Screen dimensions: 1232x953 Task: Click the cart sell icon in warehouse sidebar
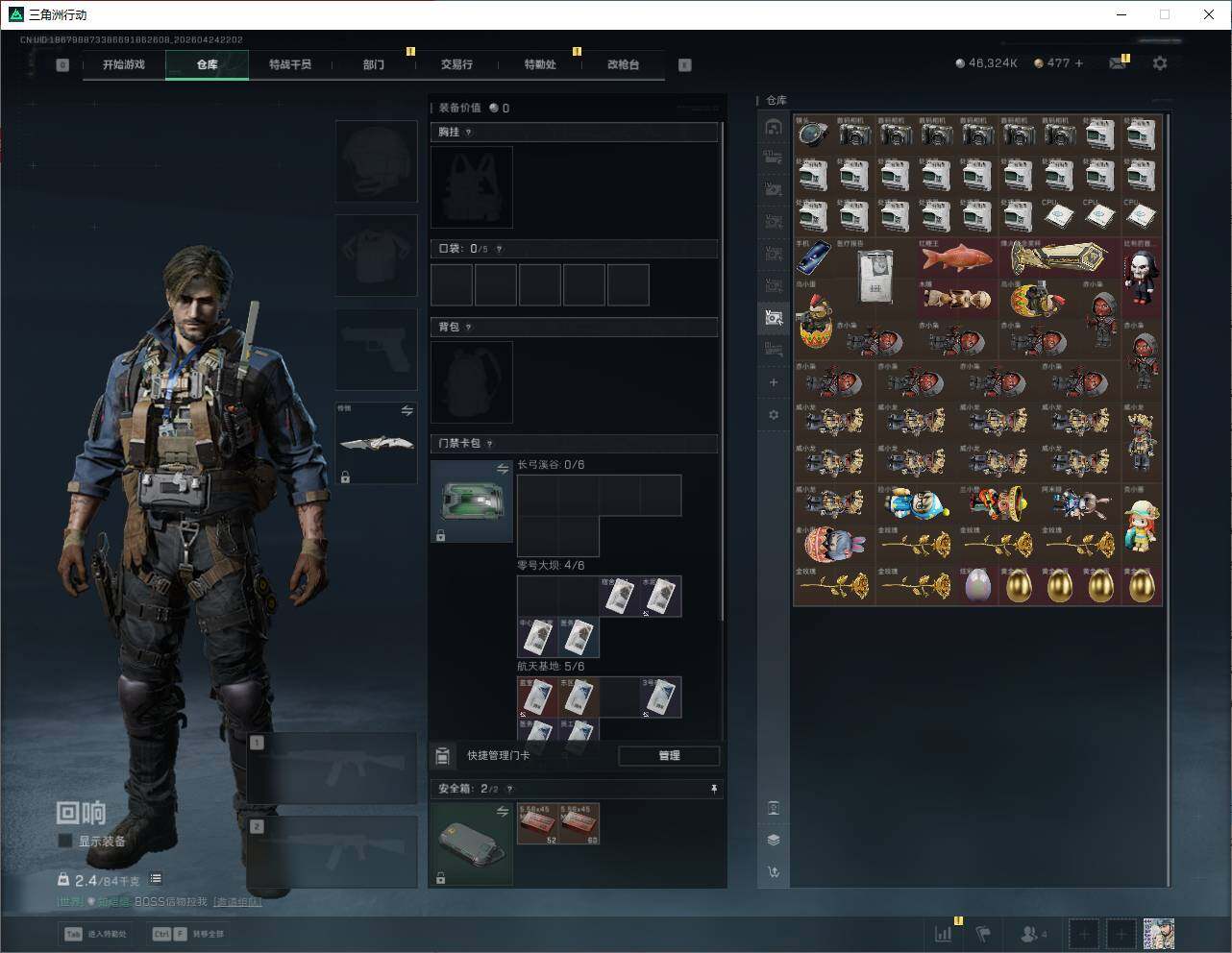[x=774, y=872]
